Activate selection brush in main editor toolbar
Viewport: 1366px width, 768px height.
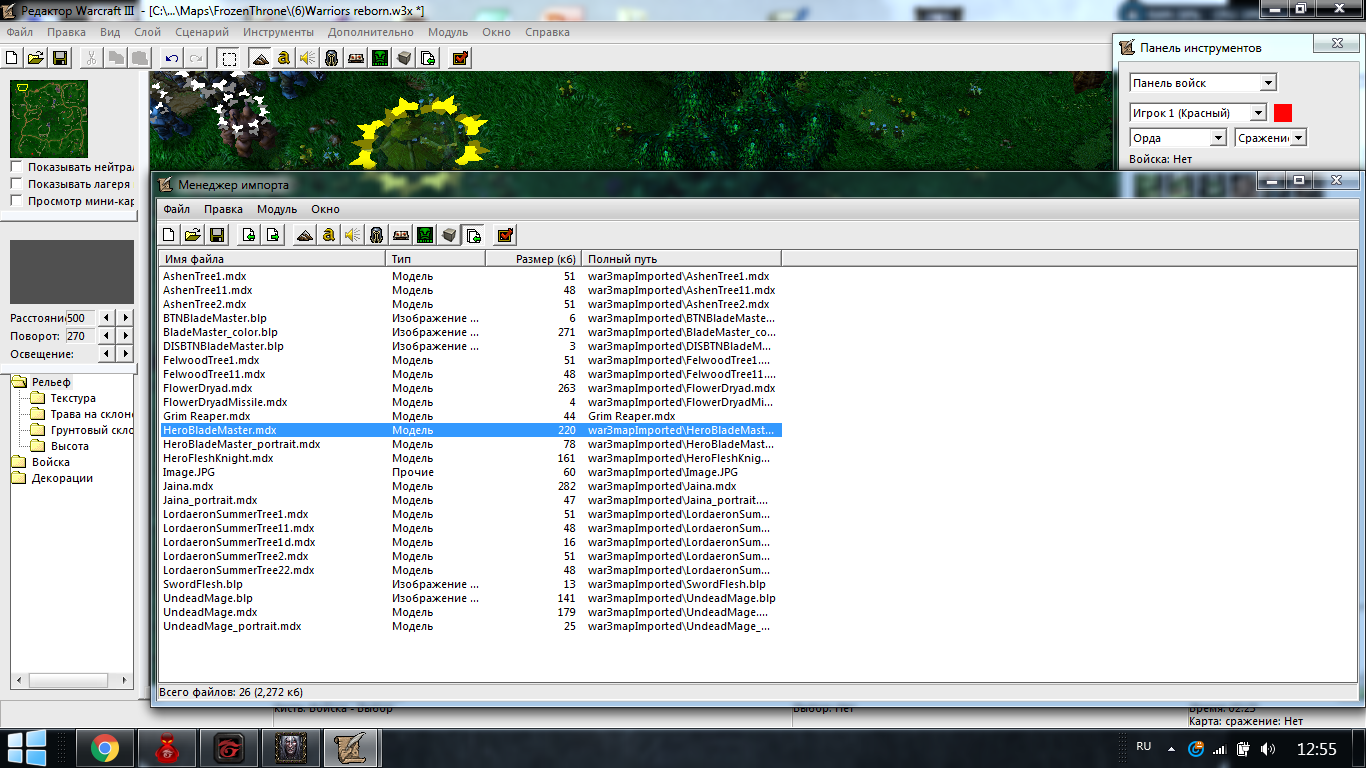tap(229, 58)
